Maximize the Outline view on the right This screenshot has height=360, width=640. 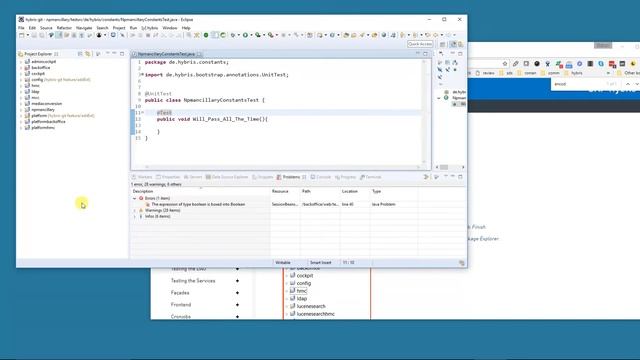click(x=460, y=53)
